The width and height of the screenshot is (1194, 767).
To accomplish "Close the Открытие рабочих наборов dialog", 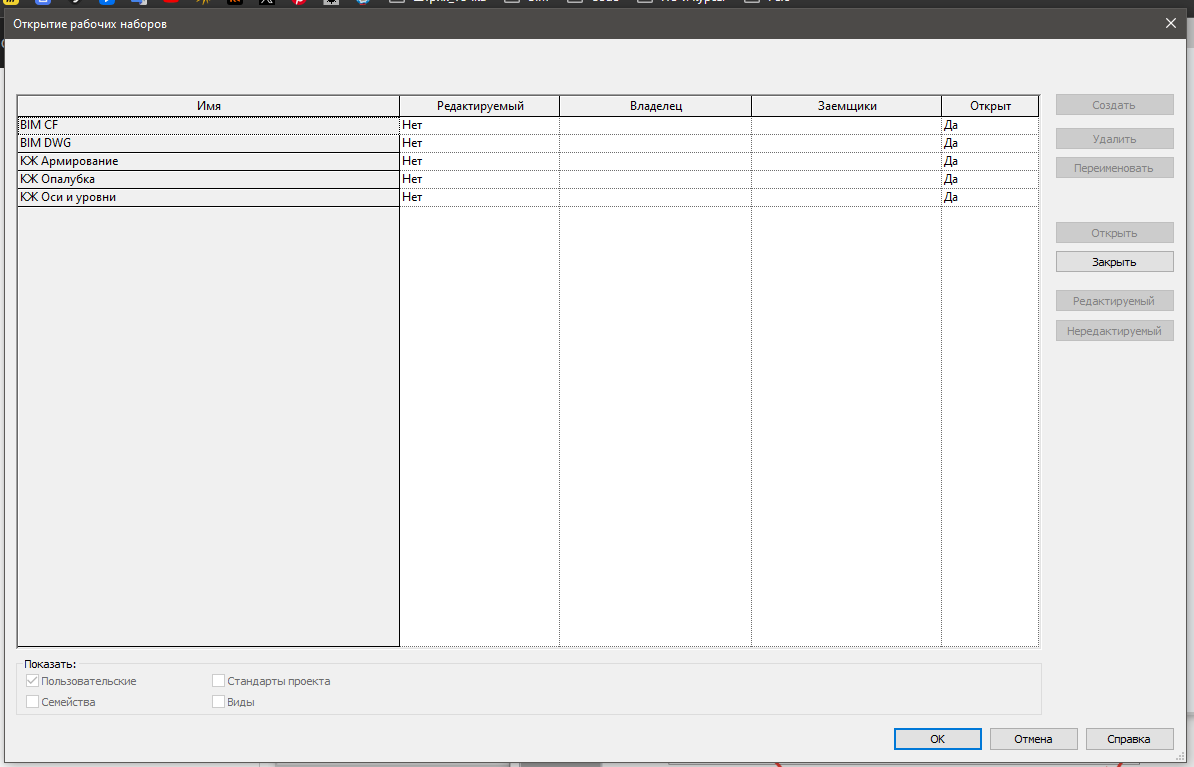I will point(1171,23).
